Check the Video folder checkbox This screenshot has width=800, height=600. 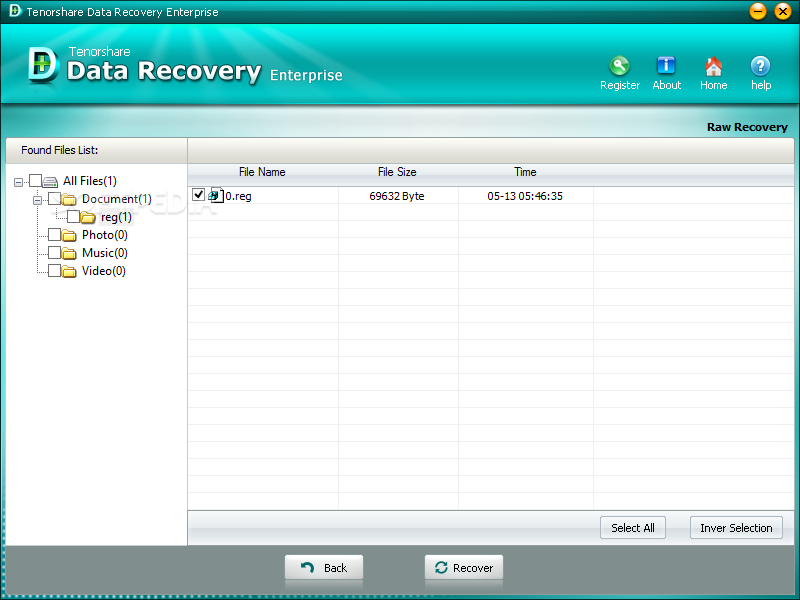[x=54, y=270]
